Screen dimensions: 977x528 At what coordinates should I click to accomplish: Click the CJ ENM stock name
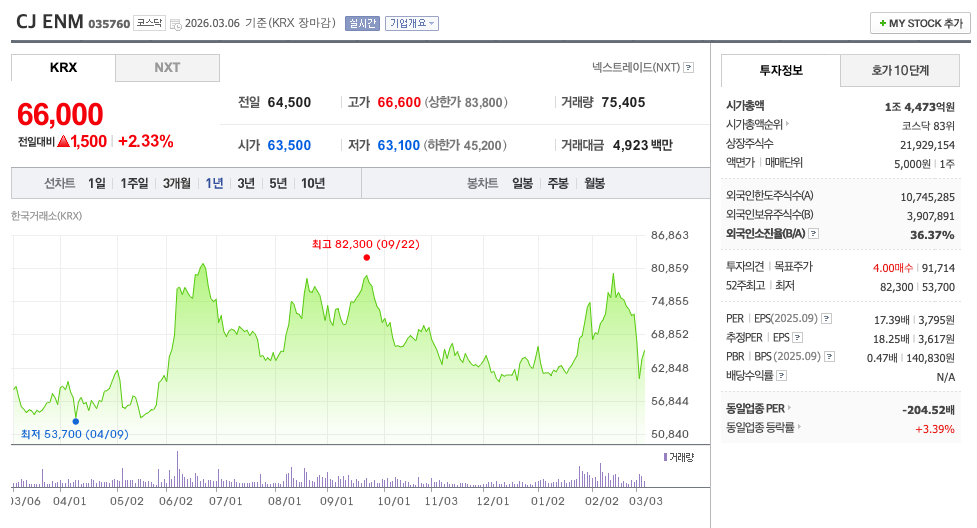point(50,22)
